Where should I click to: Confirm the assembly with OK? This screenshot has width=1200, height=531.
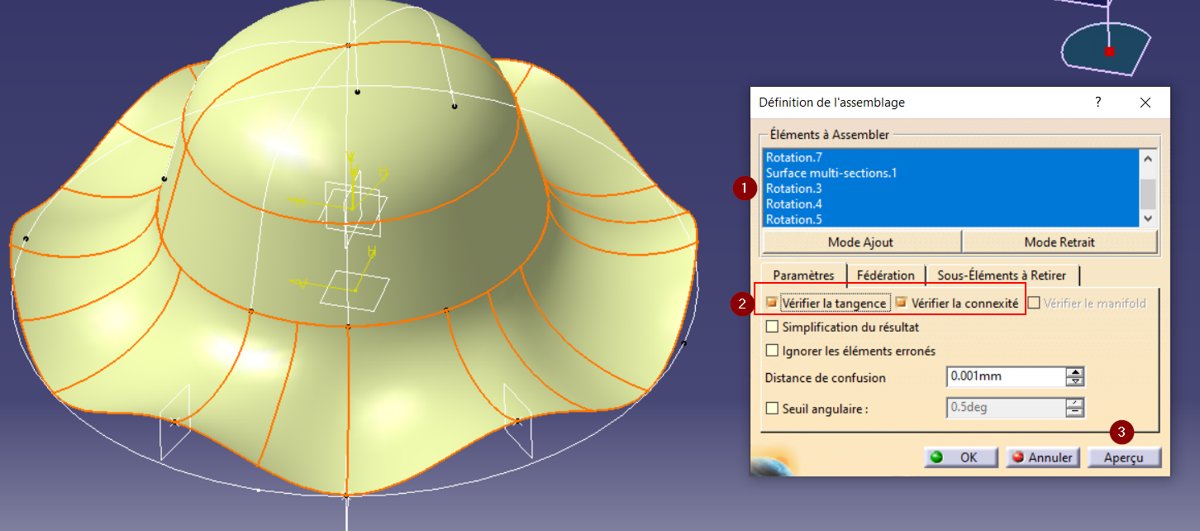[x=960, y=457]
